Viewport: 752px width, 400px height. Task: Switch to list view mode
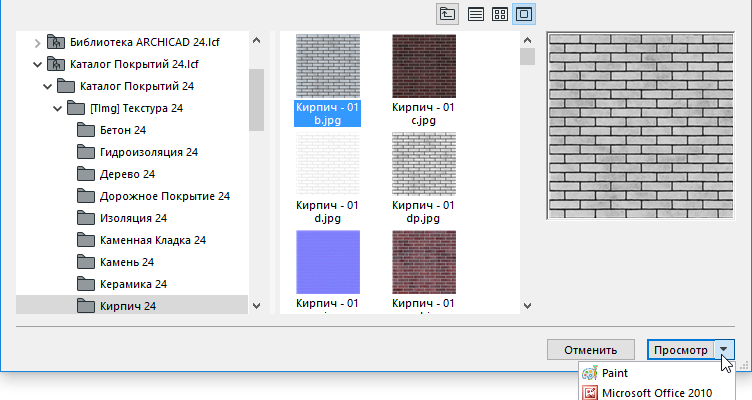pos(477,14)
